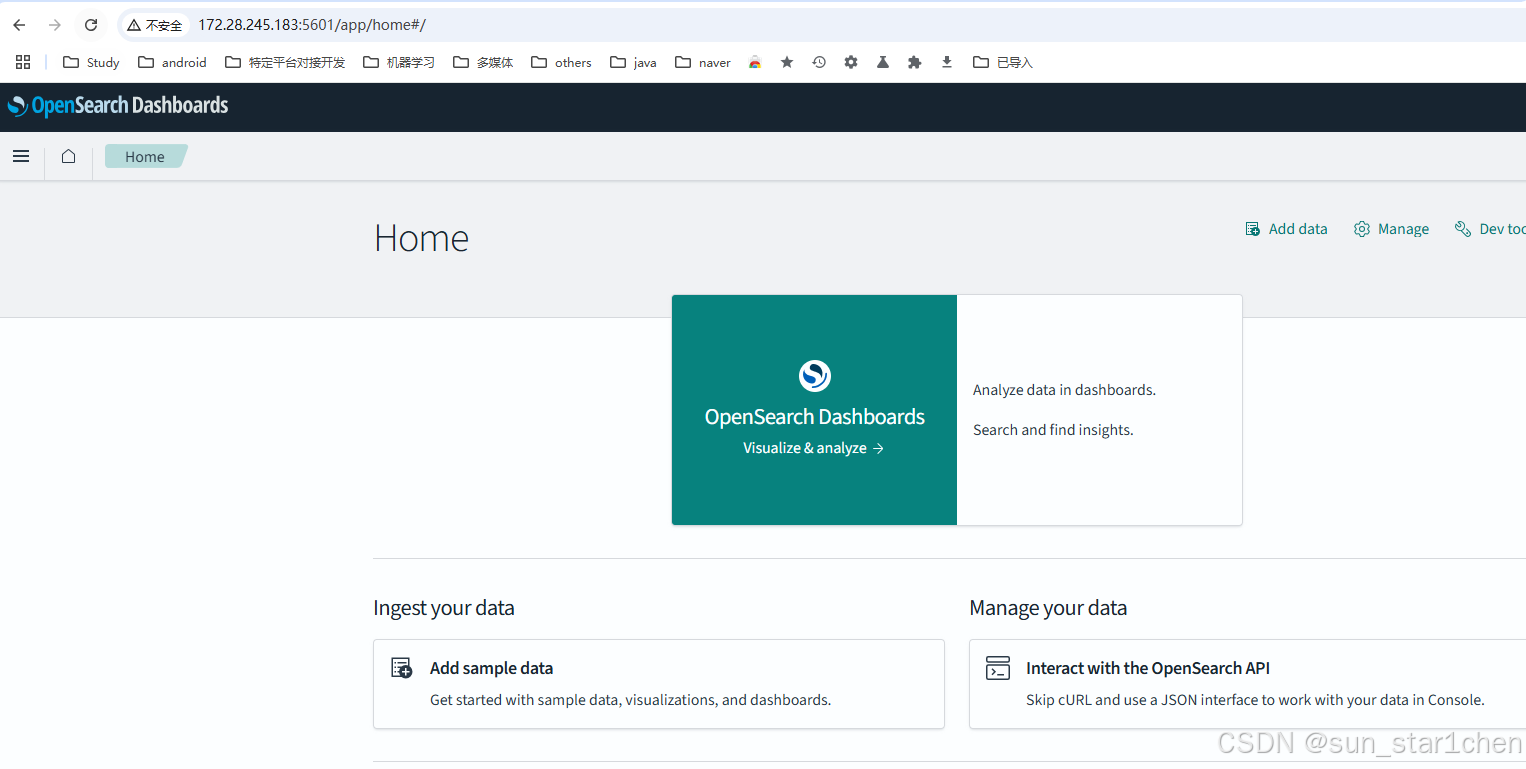Open Interact with the OpenSearch API card
The image size is (1526, 769).
(x=1248, y=684)
